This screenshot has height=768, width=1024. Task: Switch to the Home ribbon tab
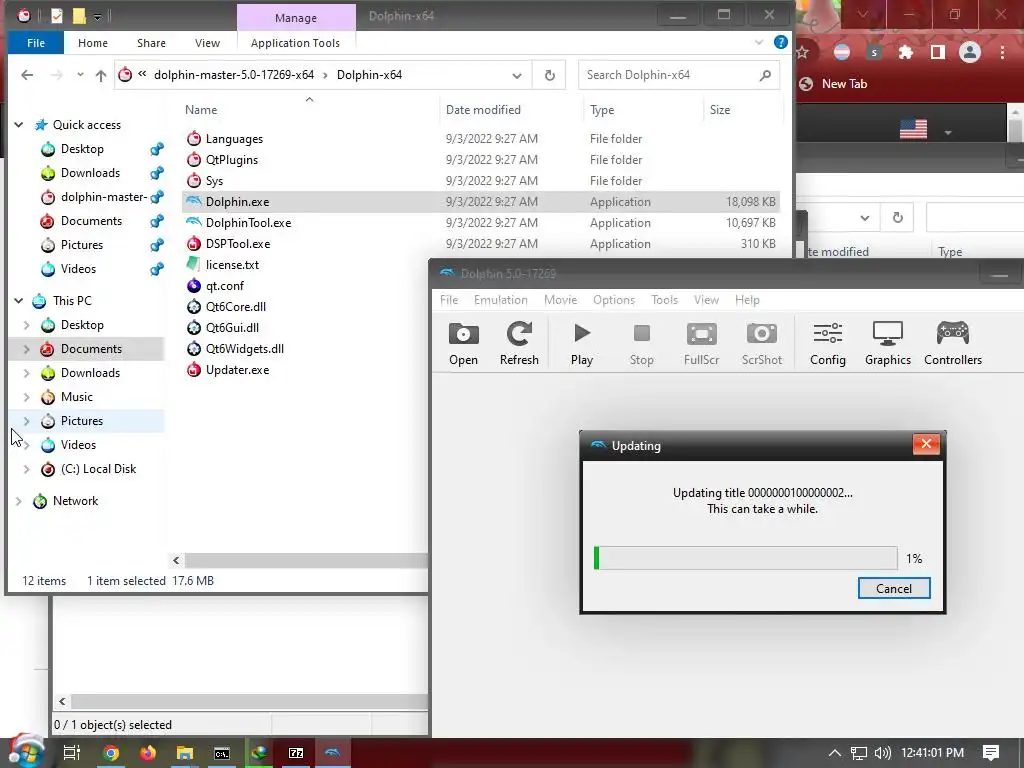pyautogui.click(x=93, y=42)
